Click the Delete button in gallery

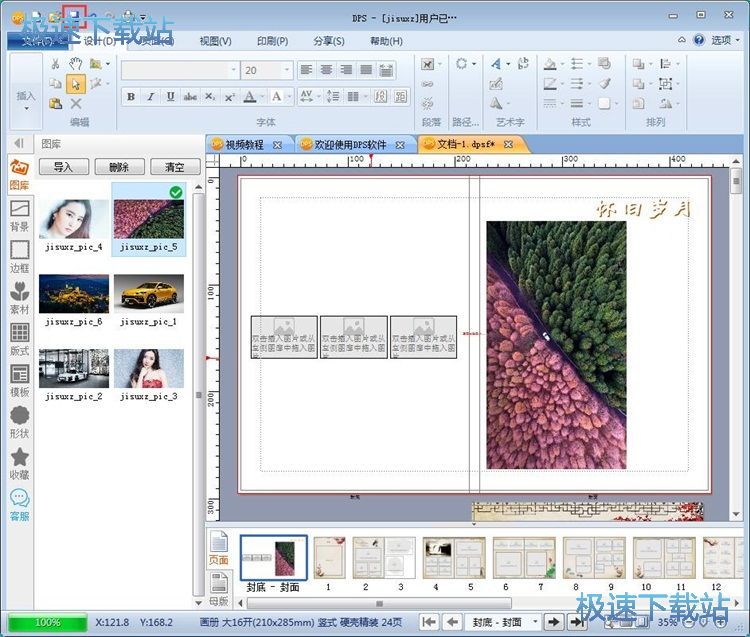[x=119, y=167]
